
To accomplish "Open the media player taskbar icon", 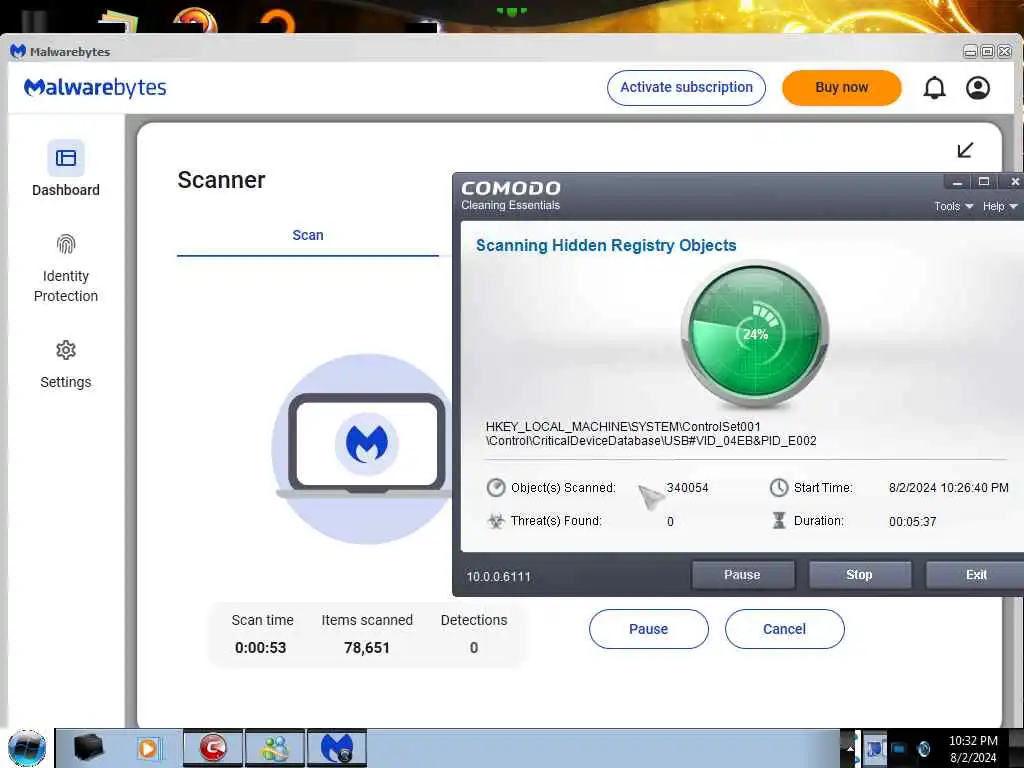I will 148,748.
